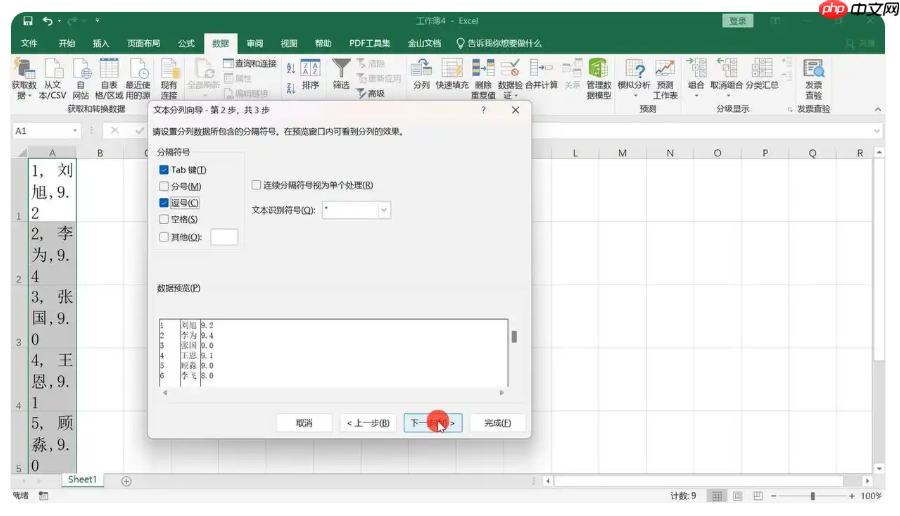
Task: Click From Web (自网站) icon
Action: tap(81, 79)
